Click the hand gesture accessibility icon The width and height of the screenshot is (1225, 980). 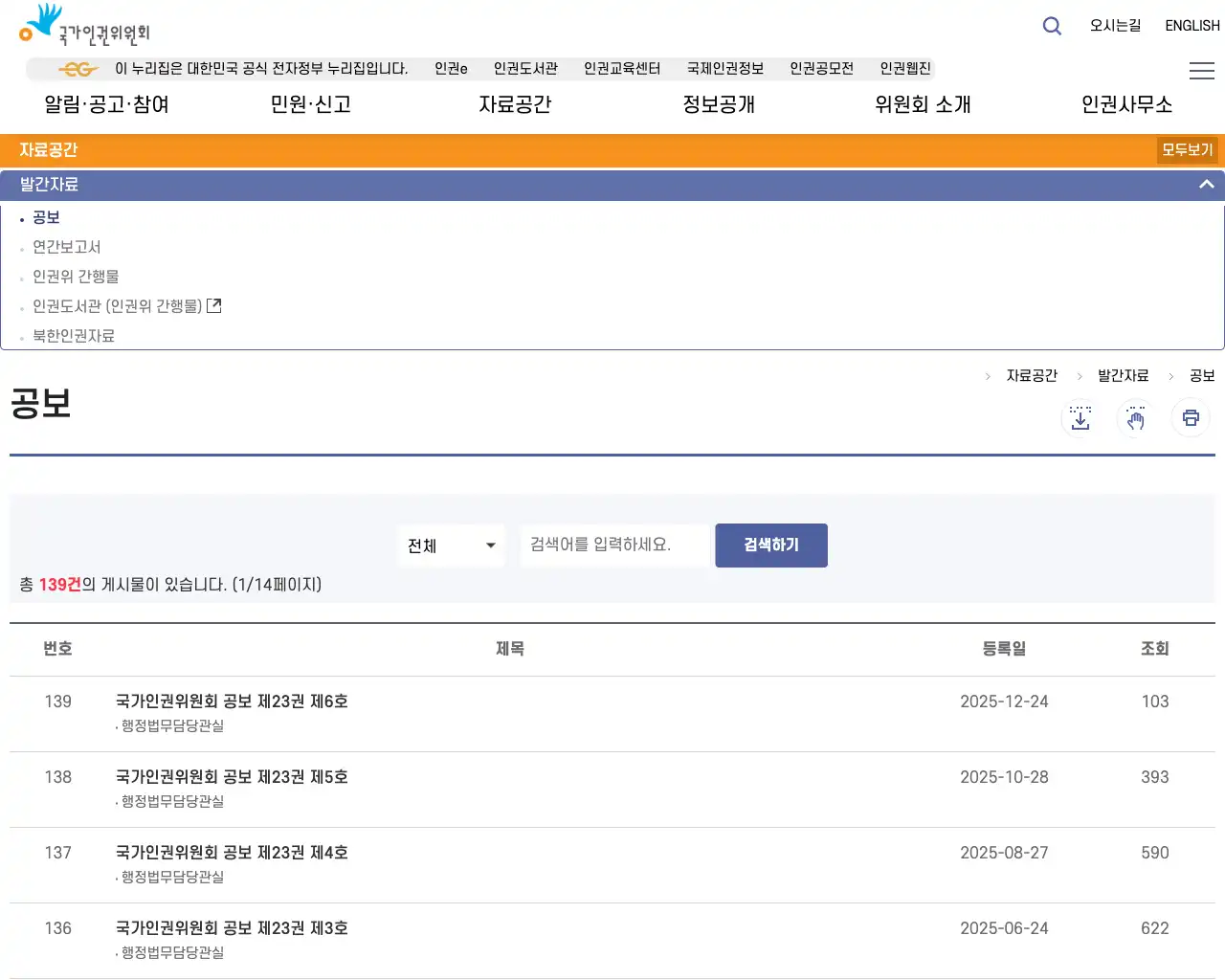click(1135, 418)
